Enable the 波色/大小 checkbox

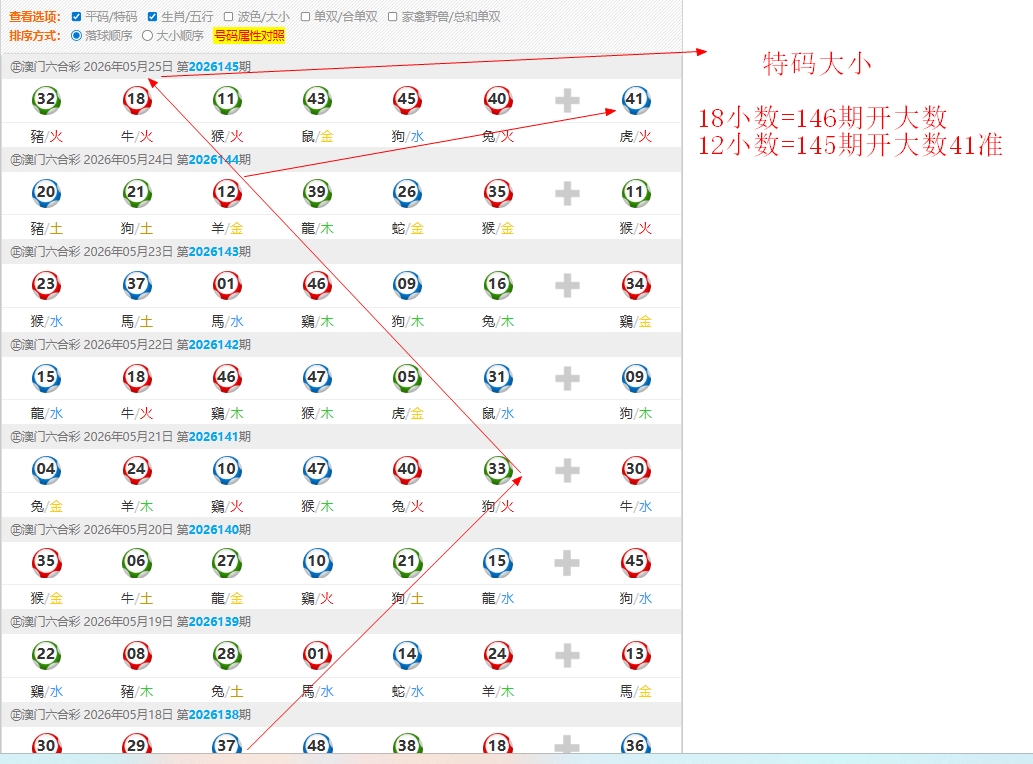click(x=229, y=16)
